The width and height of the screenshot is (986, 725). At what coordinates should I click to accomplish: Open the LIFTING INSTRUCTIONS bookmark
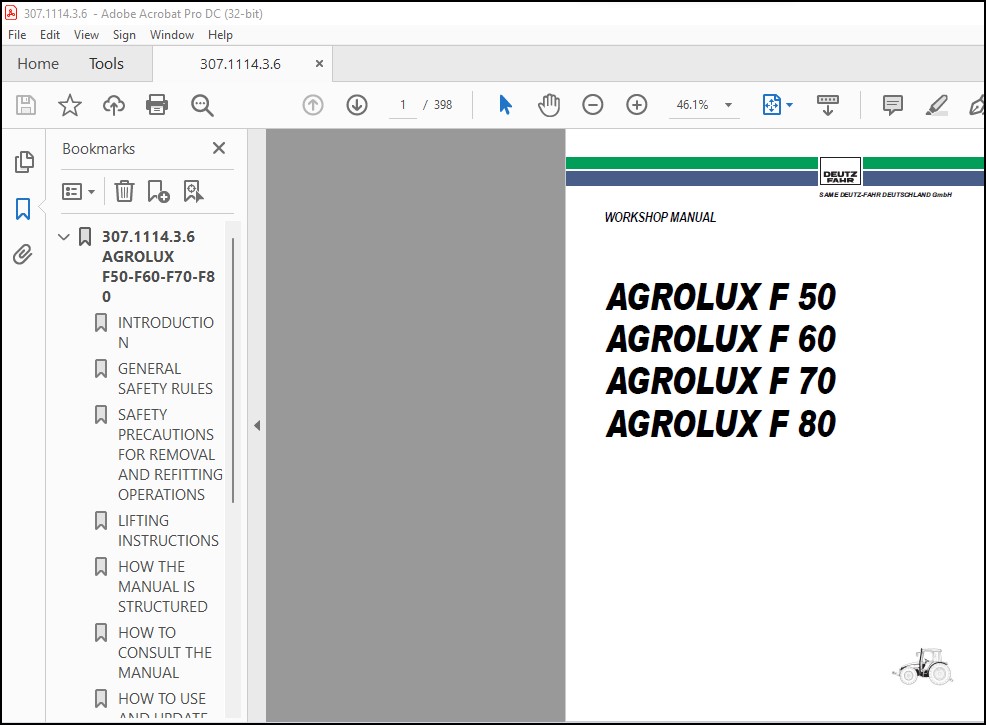pos(169,531)
